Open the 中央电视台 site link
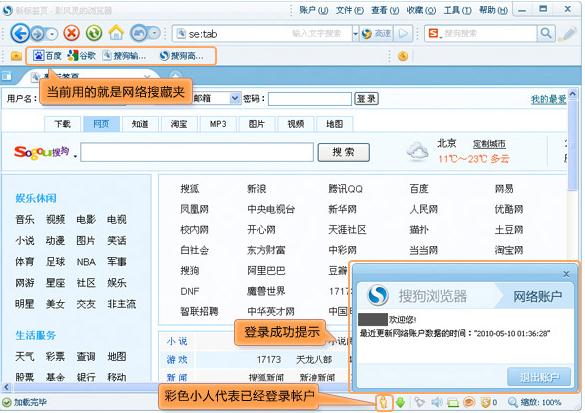 (x=271, y=209)
